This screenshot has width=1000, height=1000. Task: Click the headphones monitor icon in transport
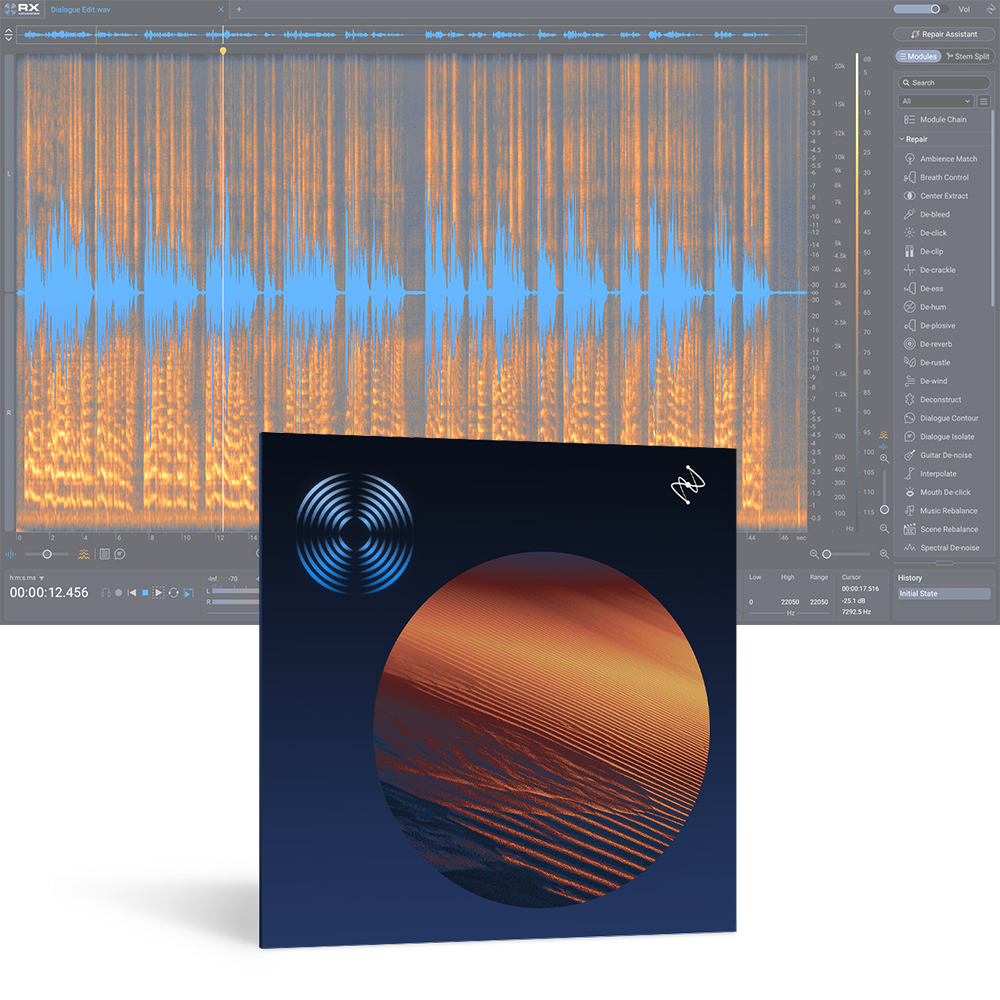click(x=106, y=592)
